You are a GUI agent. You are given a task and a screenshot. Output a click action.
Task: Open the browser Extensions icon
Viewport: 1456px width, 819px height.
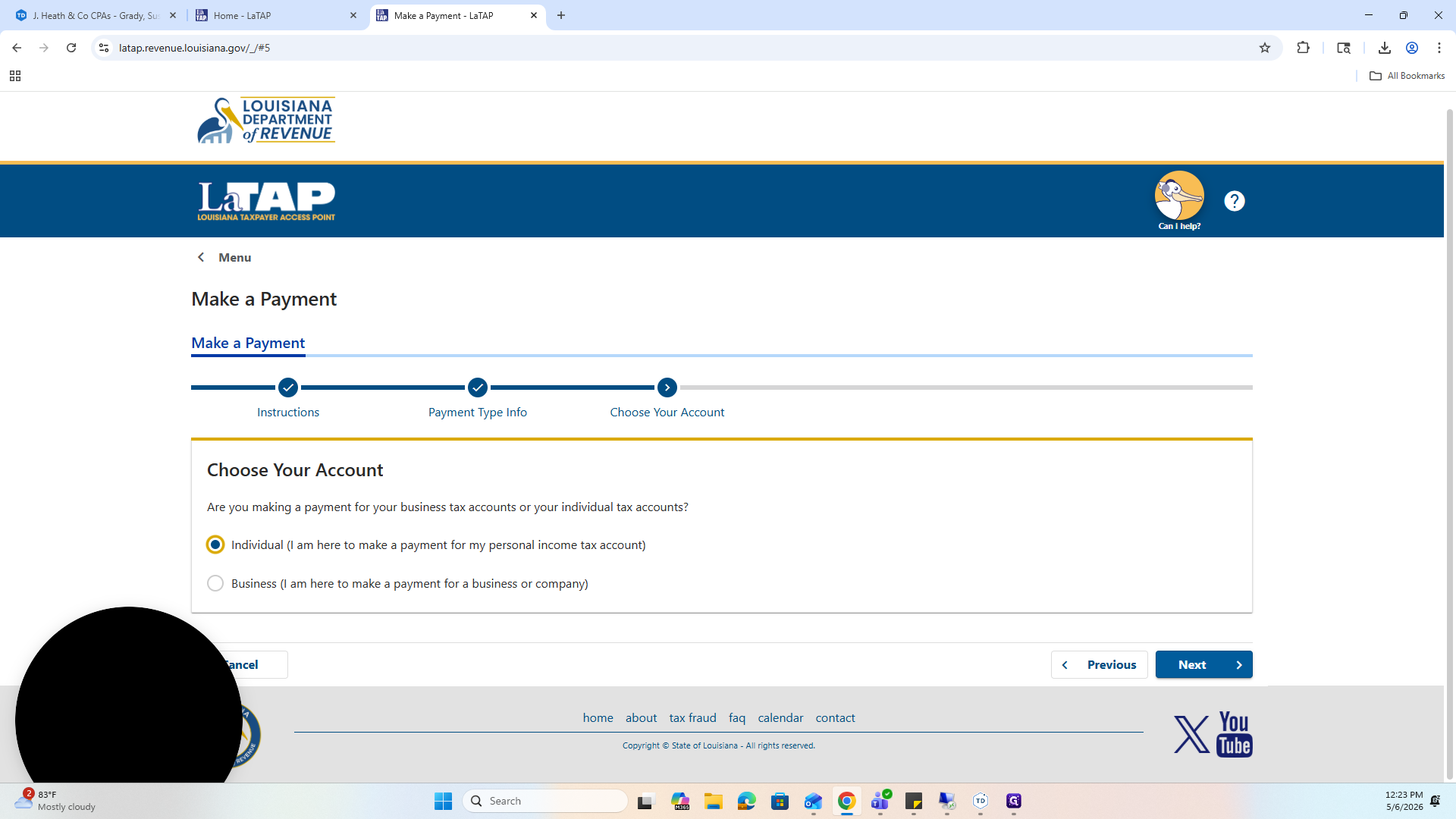point(1304,48)
